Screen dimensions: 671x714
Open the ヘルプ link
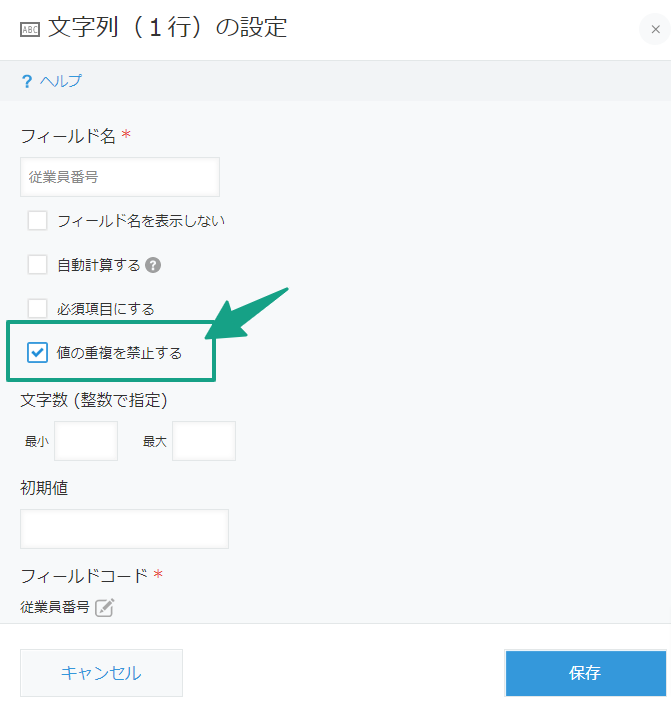(x=61, y=81)
